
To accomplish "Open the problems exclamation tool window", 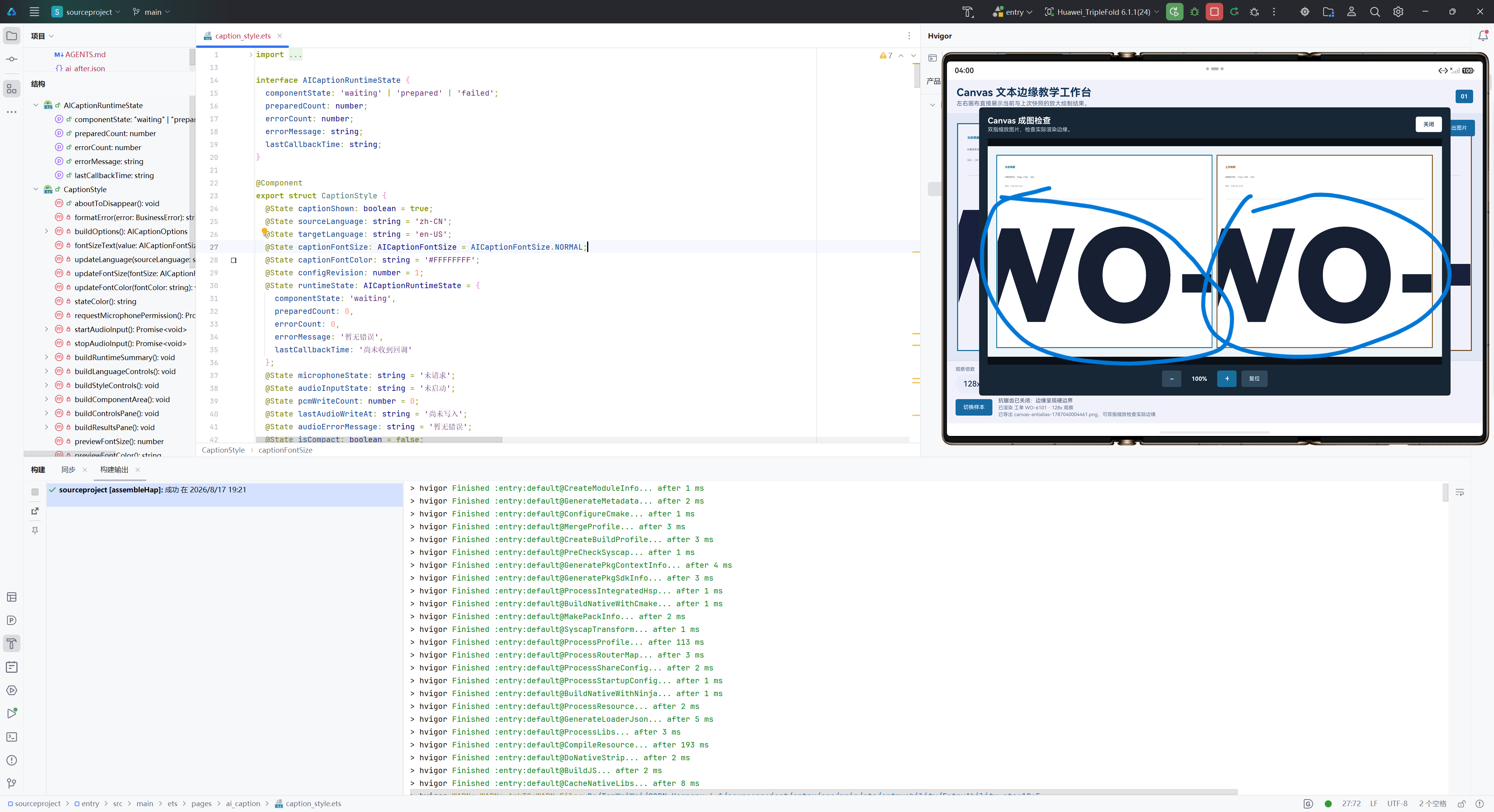I will pos(12,760).
